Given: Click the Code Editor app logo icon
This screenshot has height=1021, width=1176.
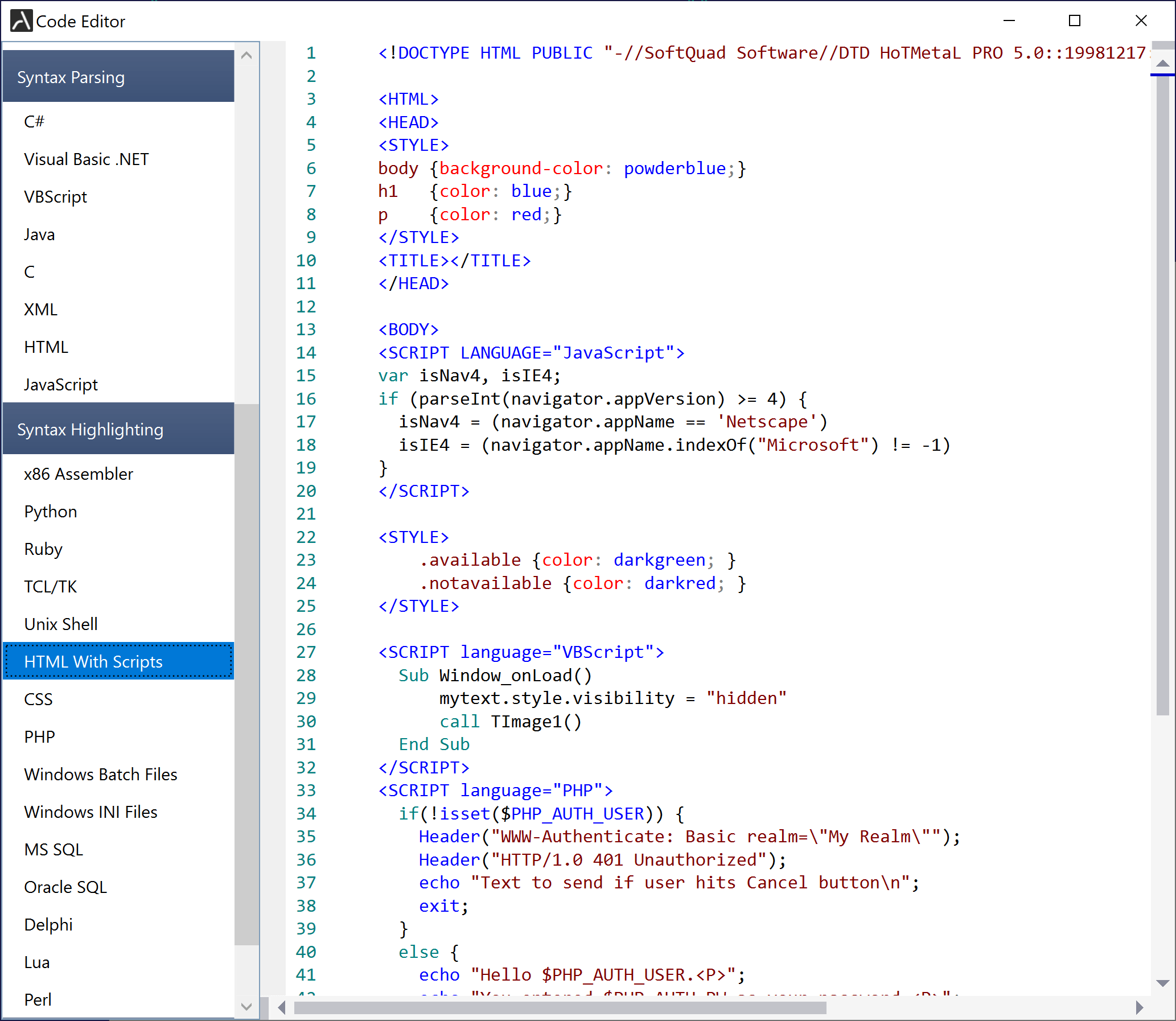Looking at the screenshot, I should pos(21,21).
